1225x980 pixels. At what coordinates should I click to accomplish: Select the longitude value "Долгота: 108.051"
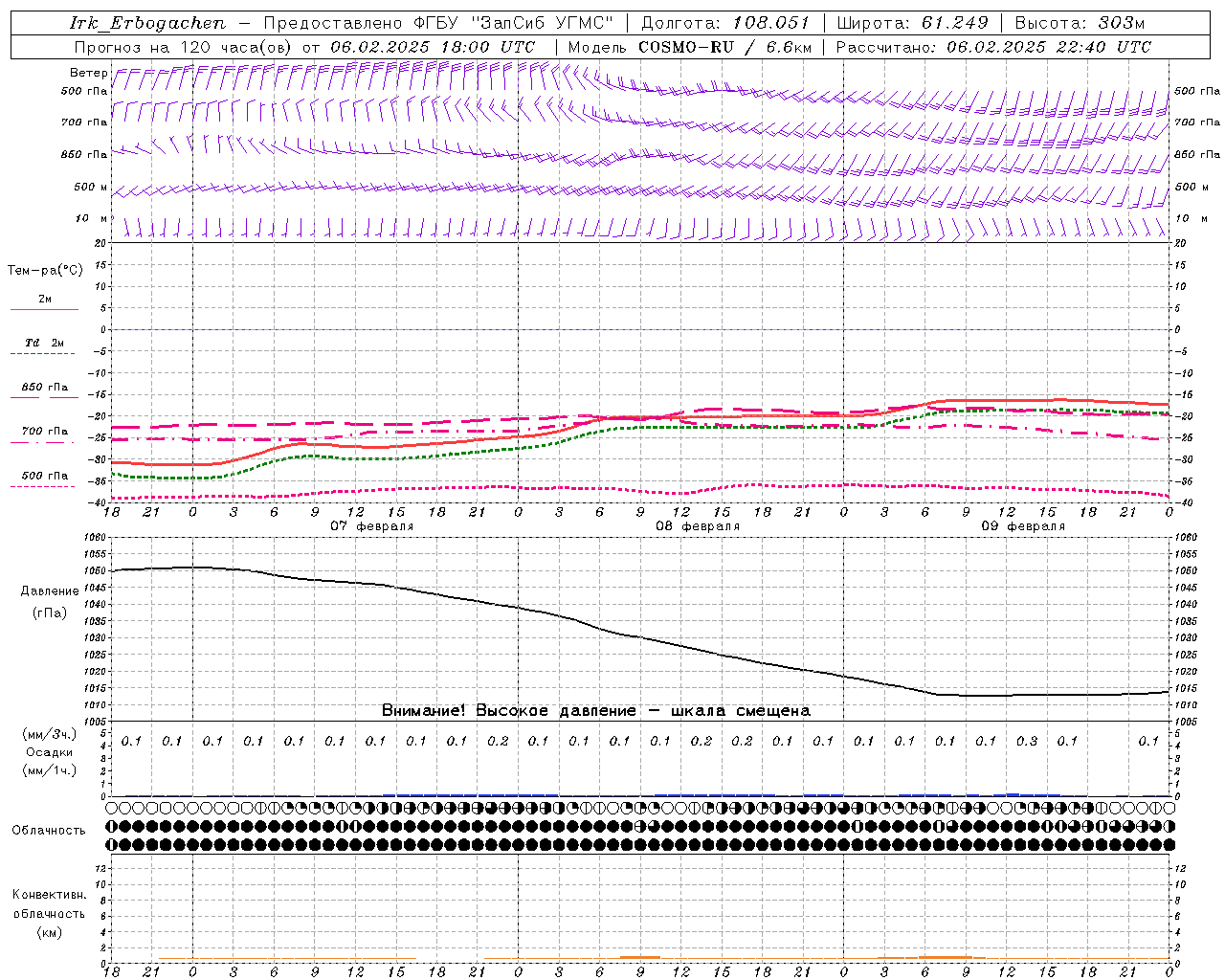pyautogui.click(x=724, y=23)
